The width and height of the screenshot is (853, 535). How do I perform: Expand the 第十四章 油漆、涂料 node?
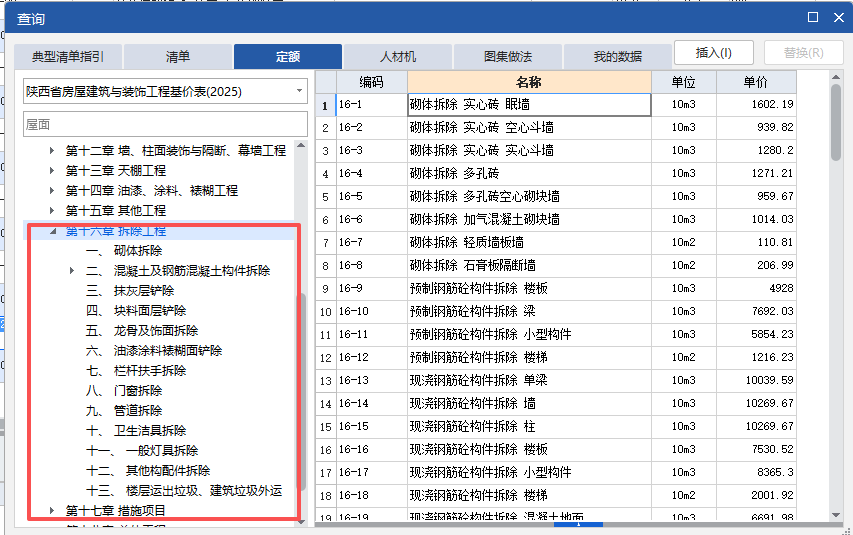pos(52,190)
